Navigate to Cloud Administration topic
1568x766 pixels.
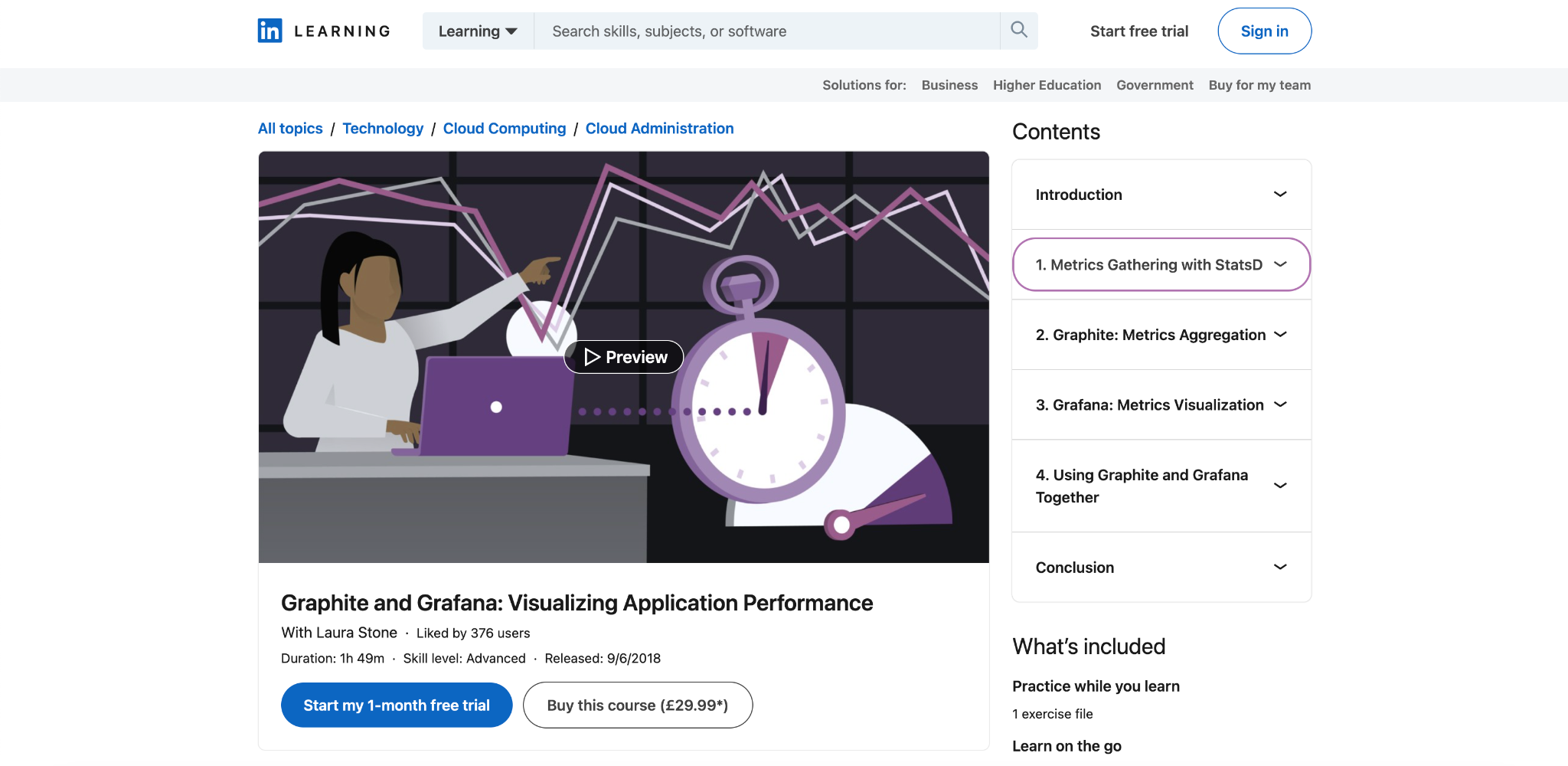659,128
